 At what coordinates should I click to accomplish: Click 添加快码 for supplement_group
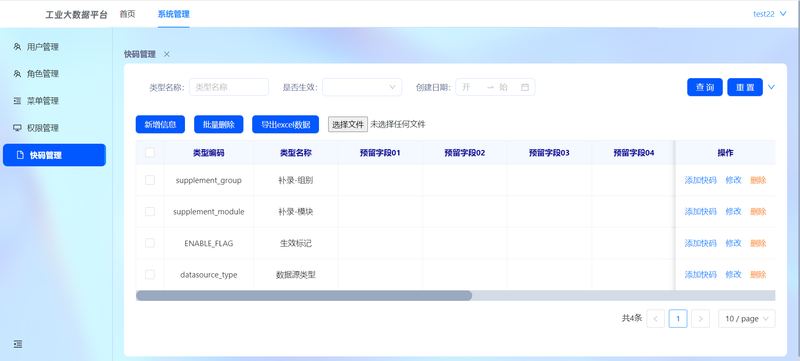pos(701,180)
